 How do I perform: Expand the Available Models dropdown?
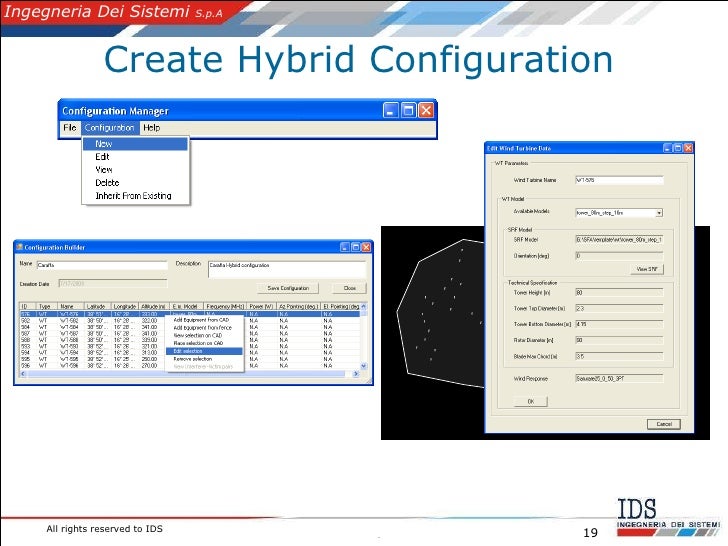click(659, 213)
